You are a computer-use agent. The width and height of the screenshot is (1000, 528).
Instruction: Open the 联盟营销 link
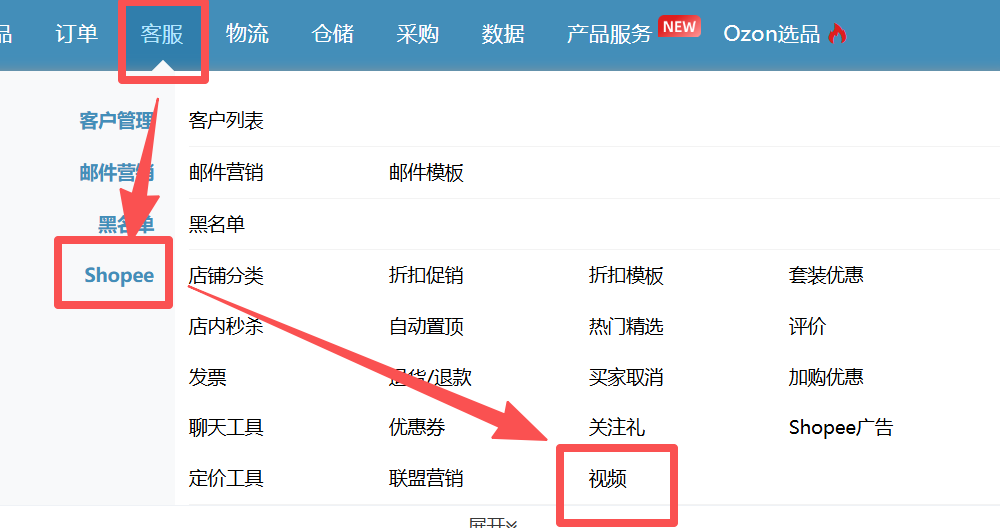click(x=426, y=478)
